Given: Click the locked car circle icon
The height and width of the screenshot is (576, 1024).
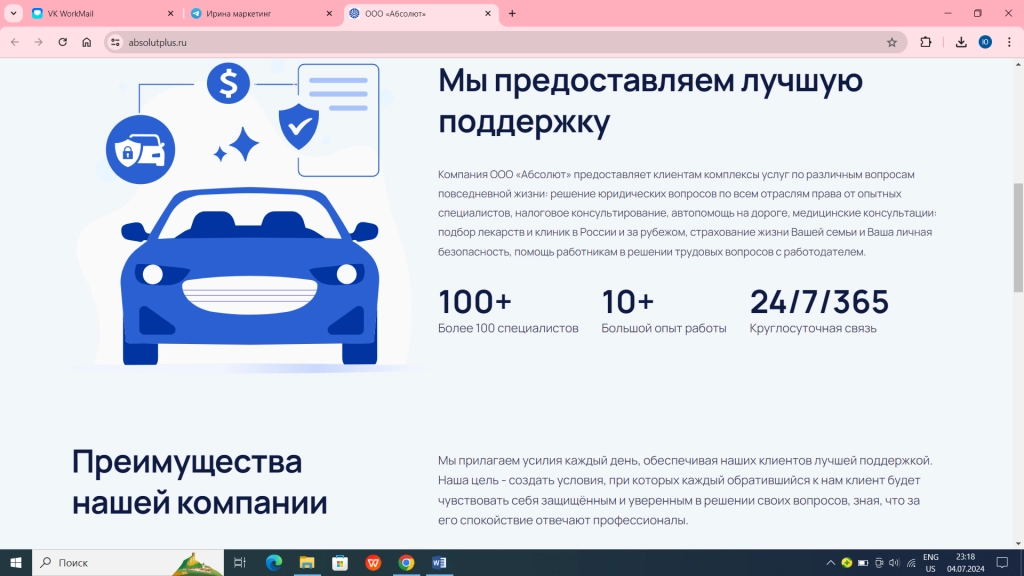Looking at the screenshot, I should pos(140,150).
